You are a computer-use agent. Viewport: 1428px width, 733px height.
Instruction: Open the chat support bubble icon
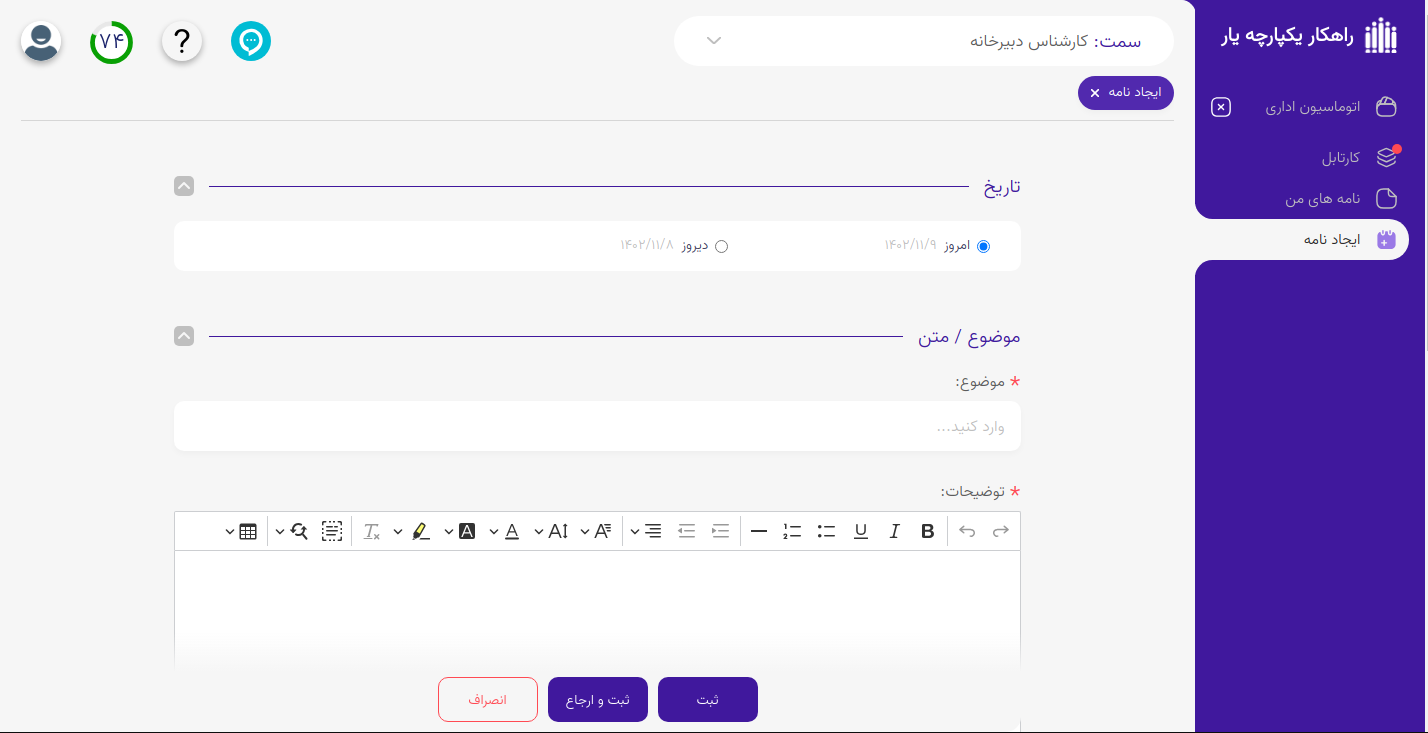coord(251,42)
